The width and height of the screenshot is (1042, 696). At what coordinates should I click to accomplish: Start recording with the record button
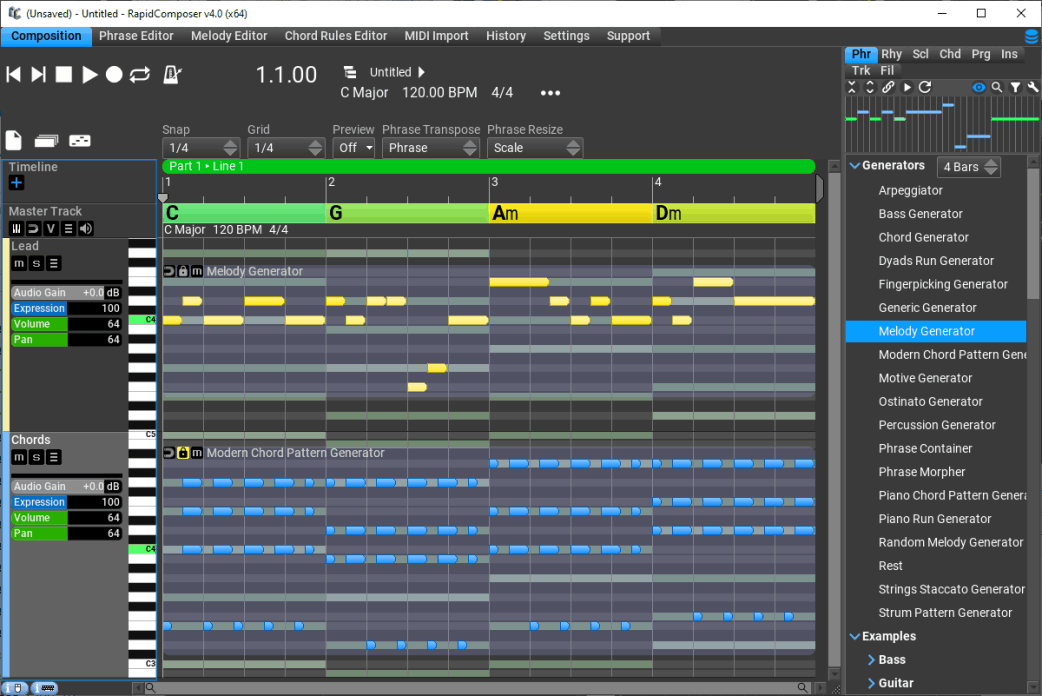pos(114,74)
